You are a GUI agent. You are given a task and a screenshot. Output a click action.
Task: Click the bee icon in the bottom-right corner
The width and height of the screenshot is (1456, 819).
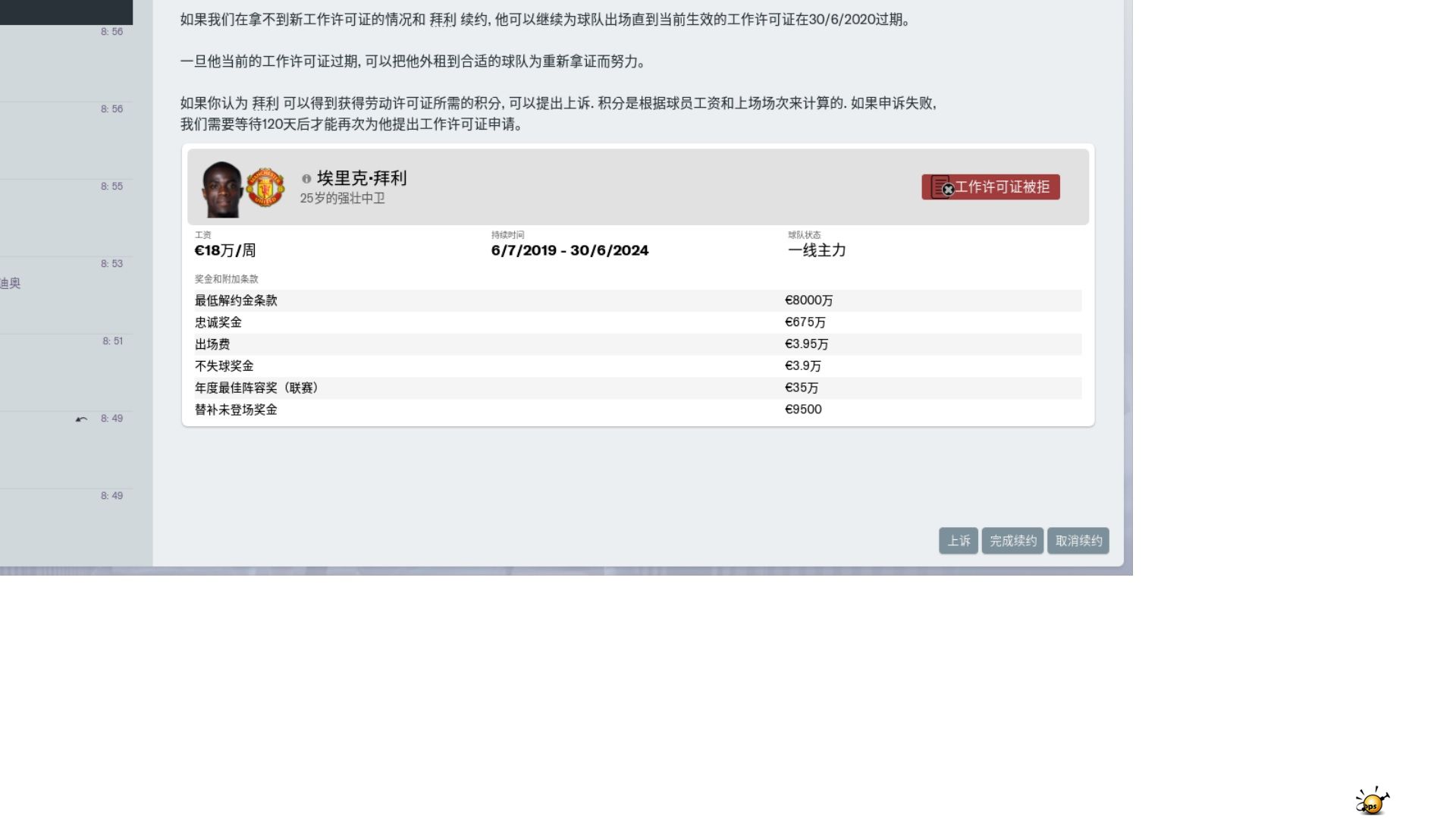point(1371,802)
